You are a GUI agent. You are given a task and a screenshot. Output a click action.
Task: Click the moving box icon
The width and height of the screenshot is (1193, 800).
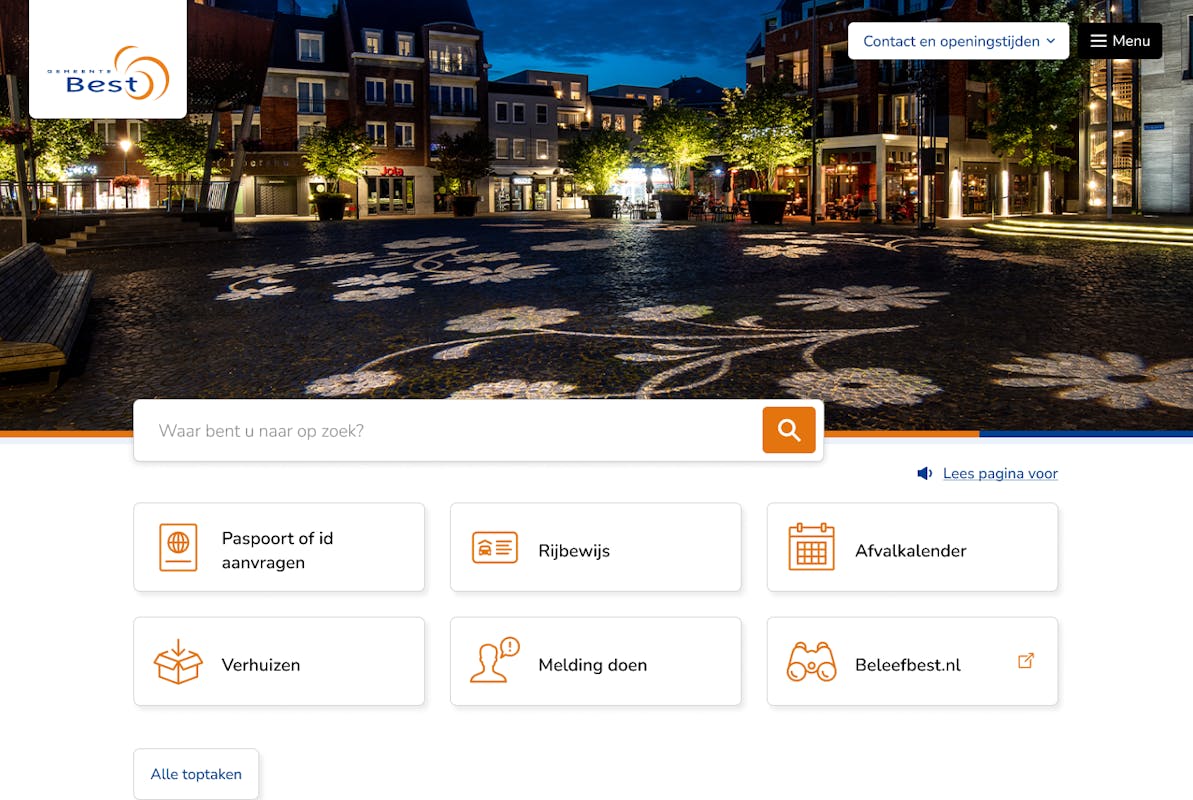(x=178, y=662)
